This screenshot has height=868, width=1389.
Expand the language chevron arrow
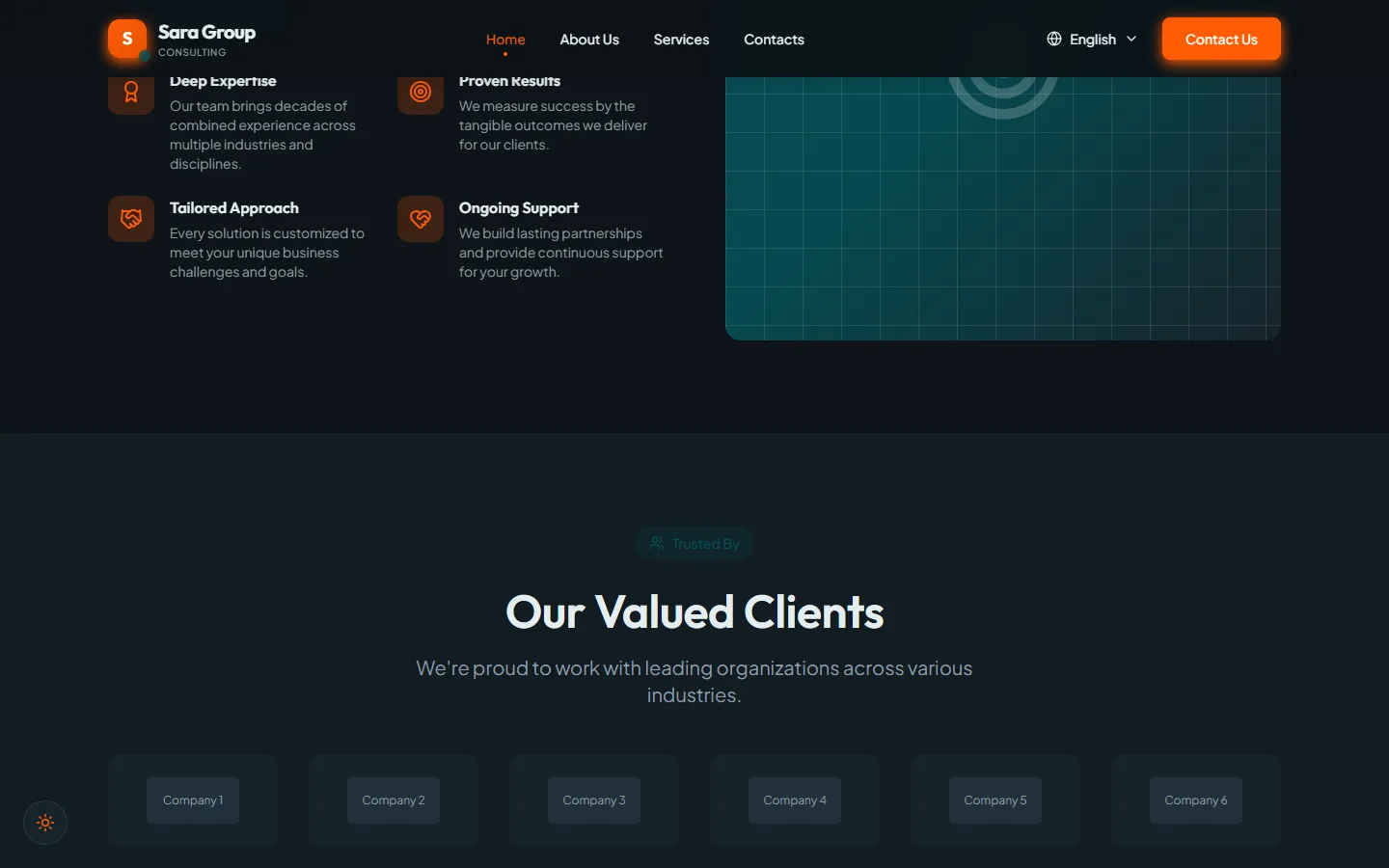1131,39
